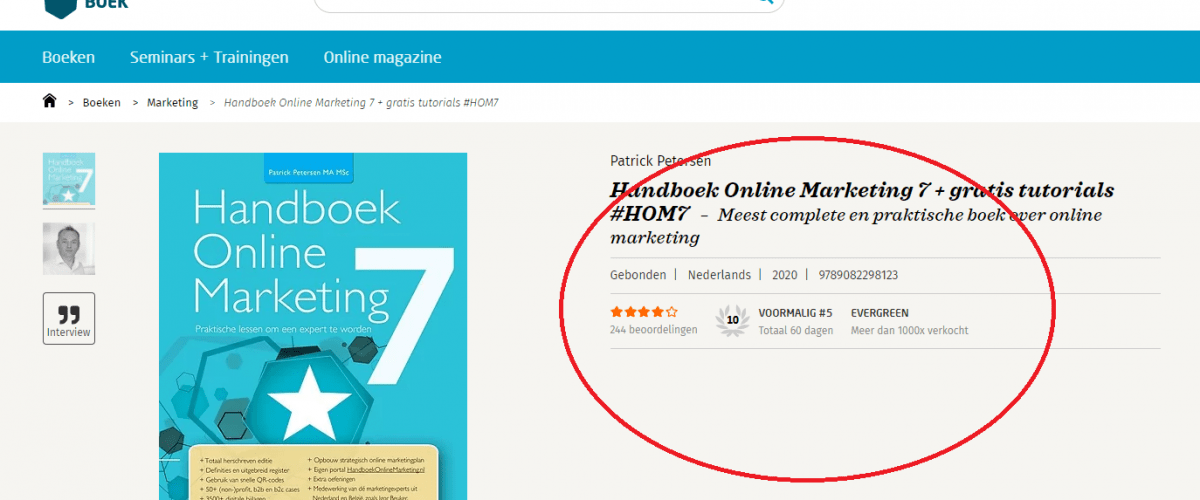Screen dimensions: 1200x500
Task: Open the Seminars + Trainingen menu item
Action: 209,57
